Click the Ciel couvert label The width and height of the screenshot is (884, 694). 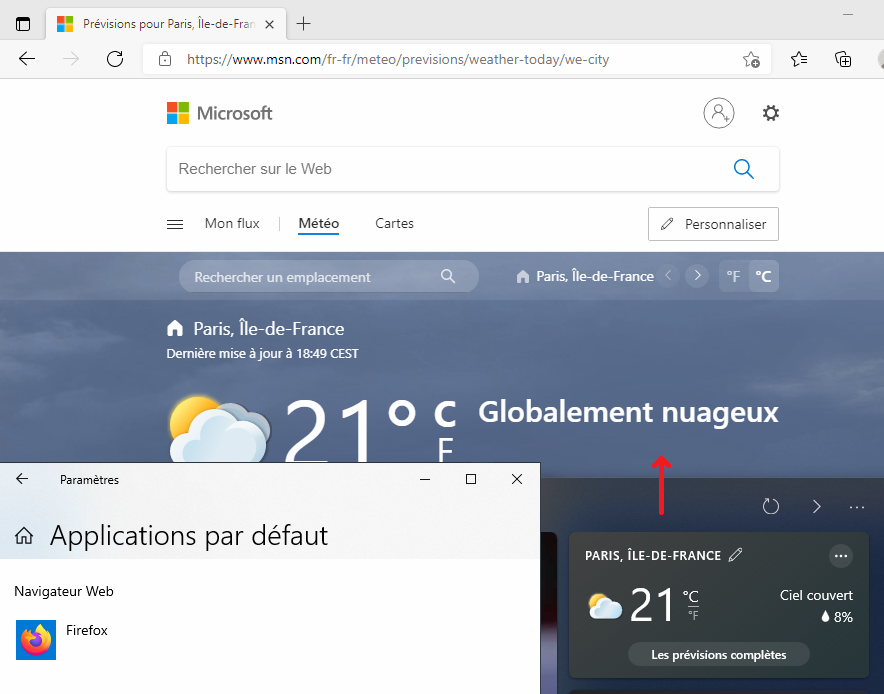point(816,595)
